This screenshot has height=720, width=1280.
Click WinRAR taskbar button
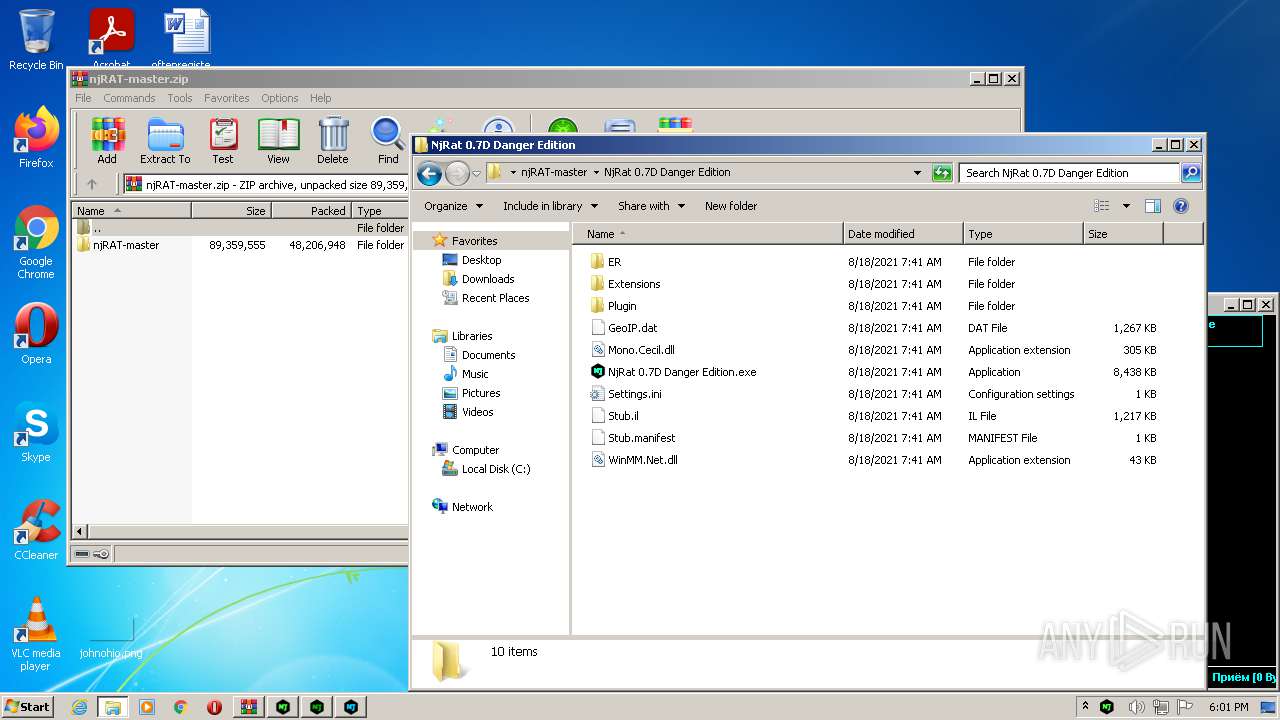point(248,707)
